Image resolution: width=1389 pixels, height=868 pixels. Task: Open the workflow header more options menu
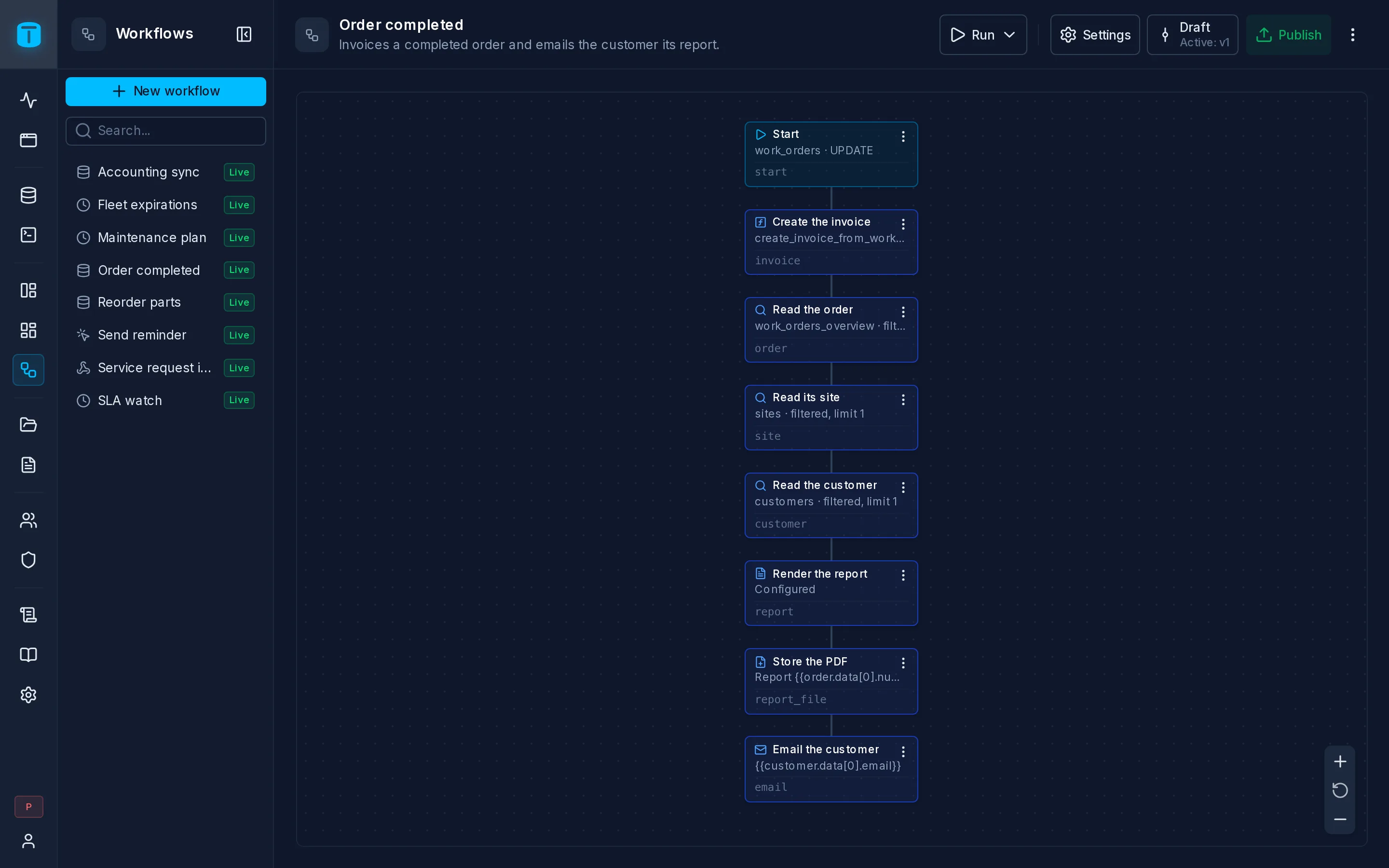click(x=1352, y=35)
